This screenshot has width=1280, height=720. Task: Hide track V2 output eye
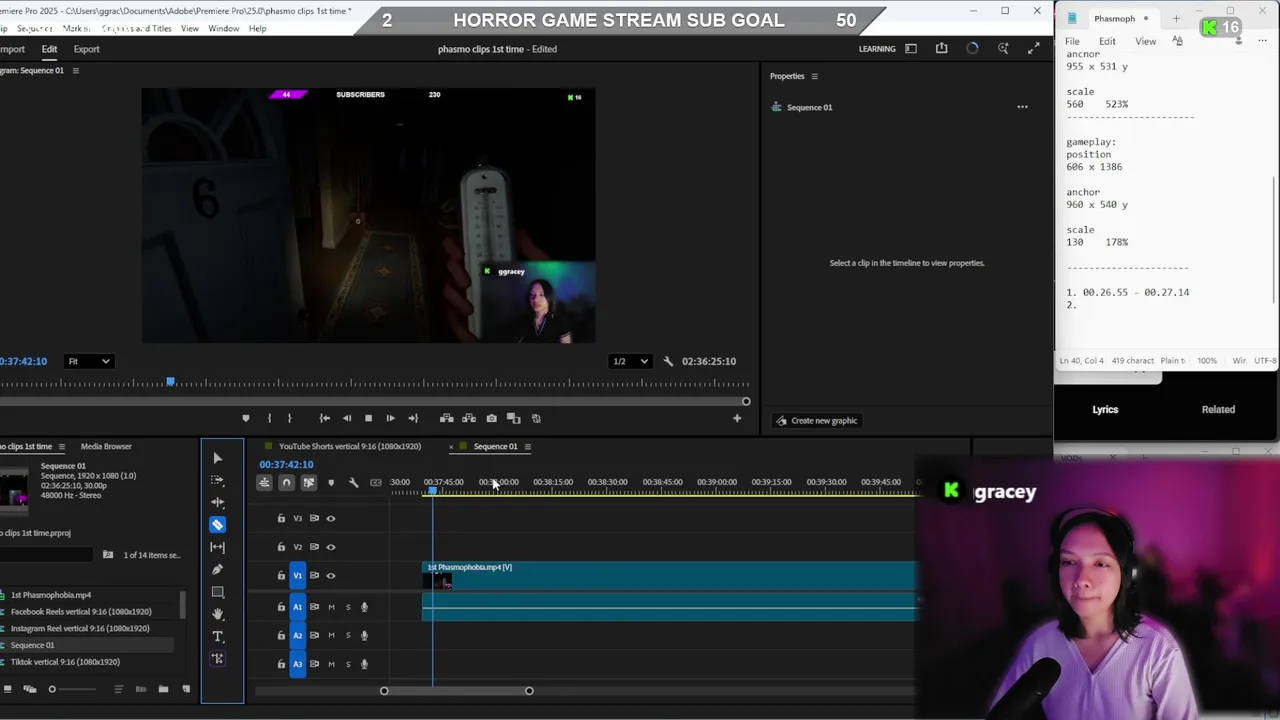(x=331, y=547)
